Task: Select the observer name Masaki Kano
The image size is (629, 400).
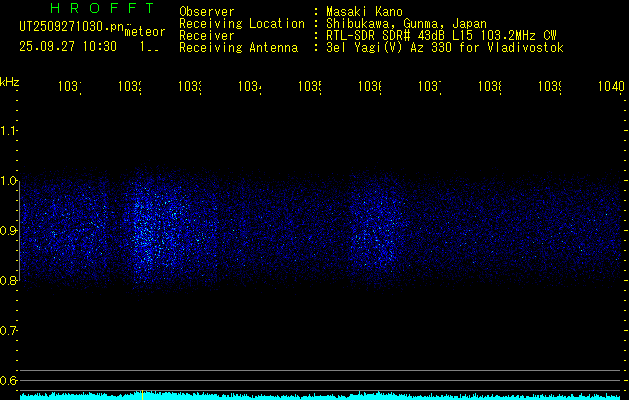Action: [364, 11]
